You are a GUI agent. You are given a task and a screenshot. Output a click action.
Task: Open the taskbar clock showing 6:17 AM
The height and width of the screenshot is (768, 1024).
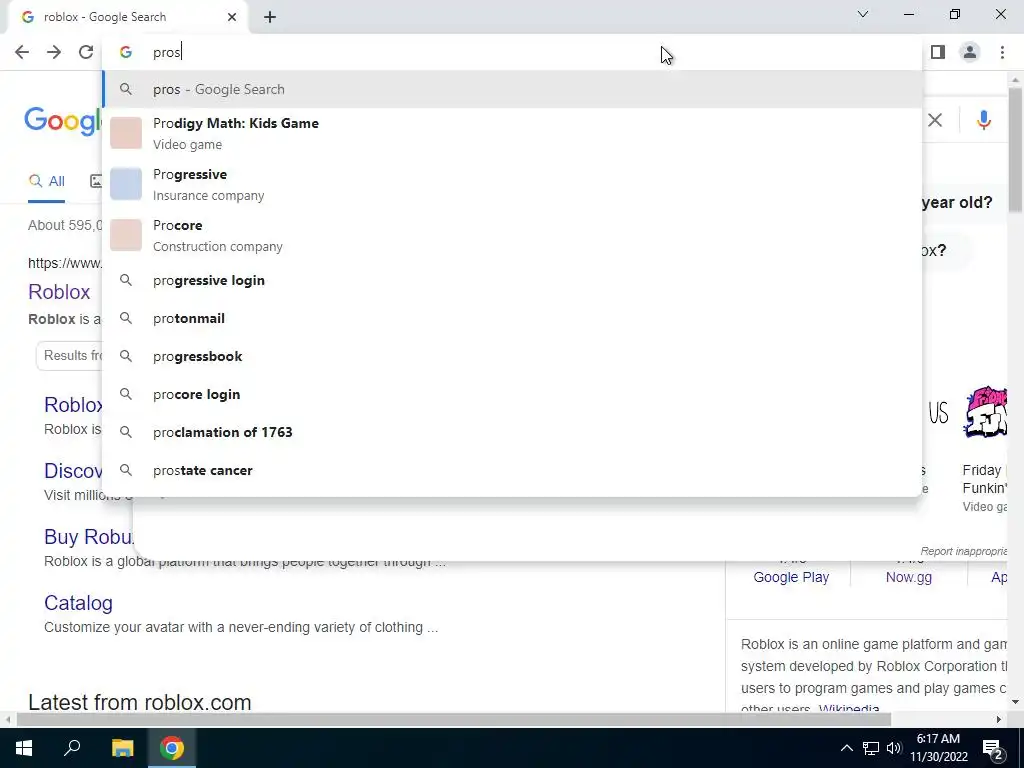(938, 748)
